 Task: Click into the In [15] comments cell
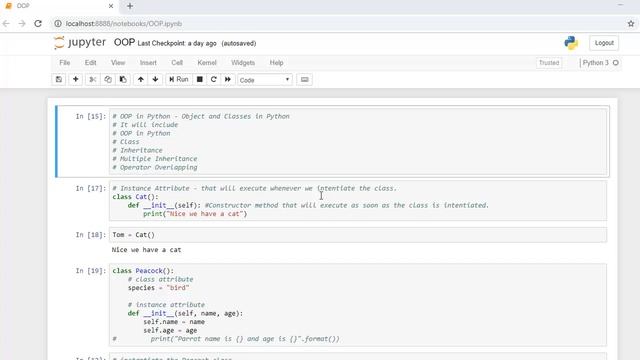tap(358, 142)
